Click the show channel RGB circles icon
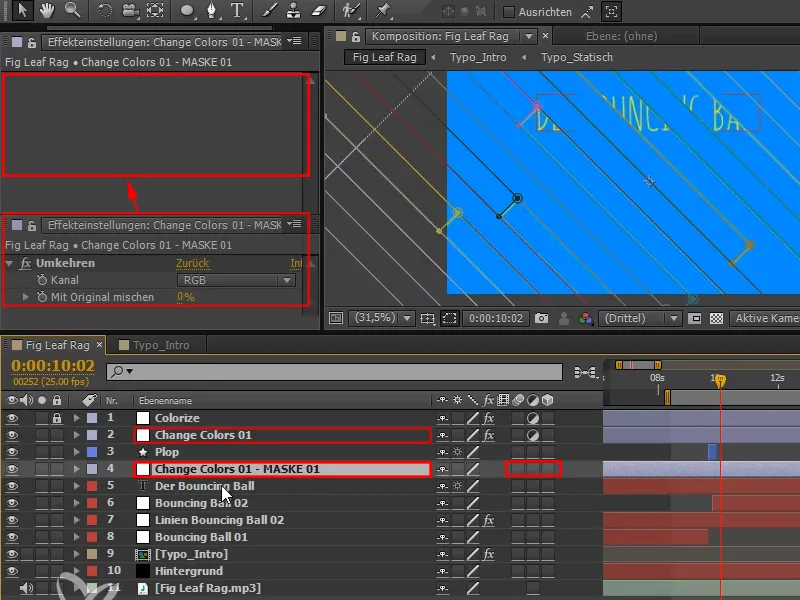 (x=586, y=319)
